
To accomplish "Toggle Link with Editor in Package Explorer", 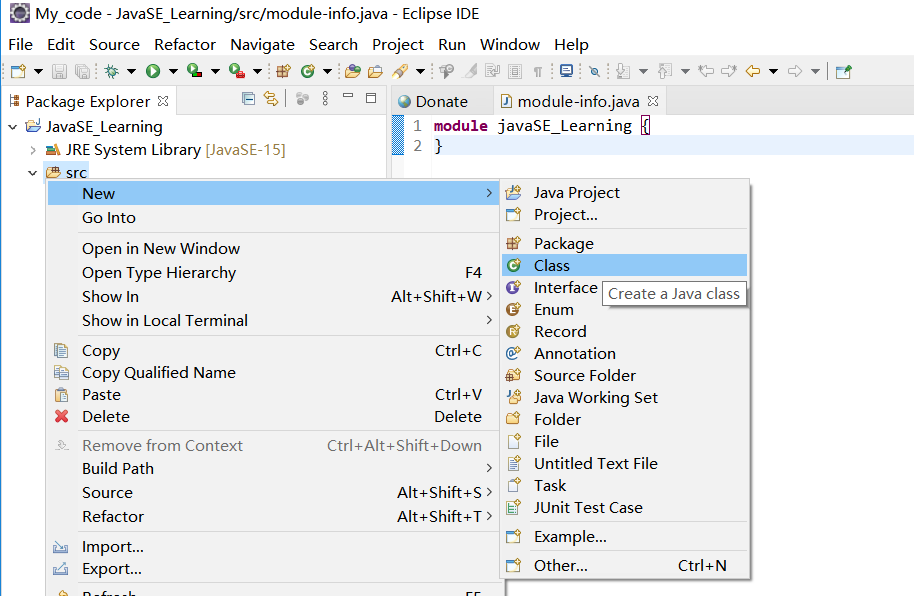I will click(x=271, y=98).
